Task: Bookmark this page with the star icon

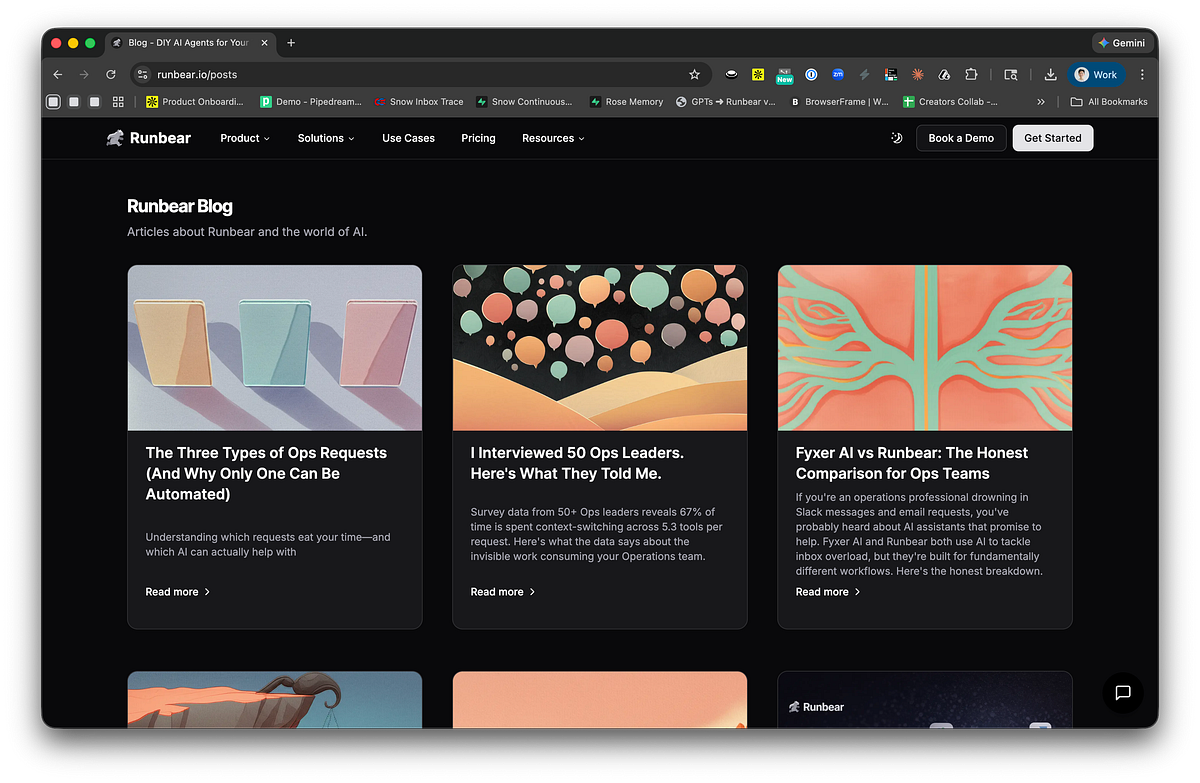Action: (x=694, y=74)
